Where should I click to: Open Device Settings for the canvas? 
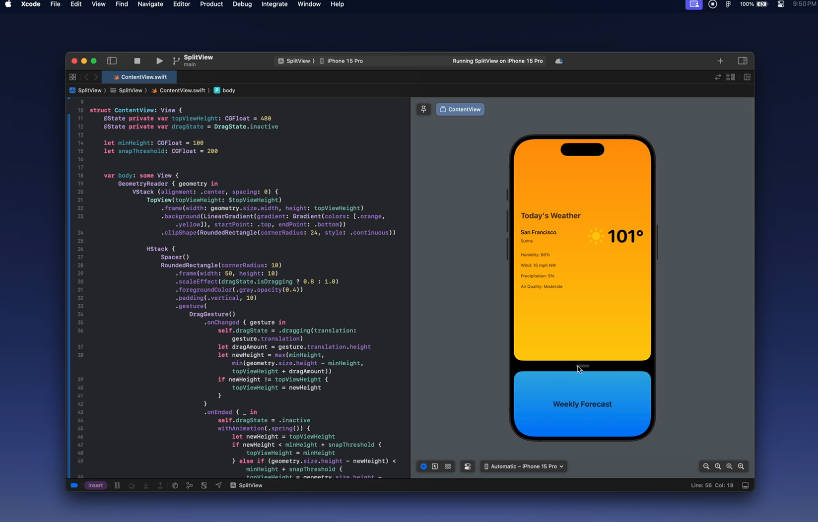click(467, 467)
